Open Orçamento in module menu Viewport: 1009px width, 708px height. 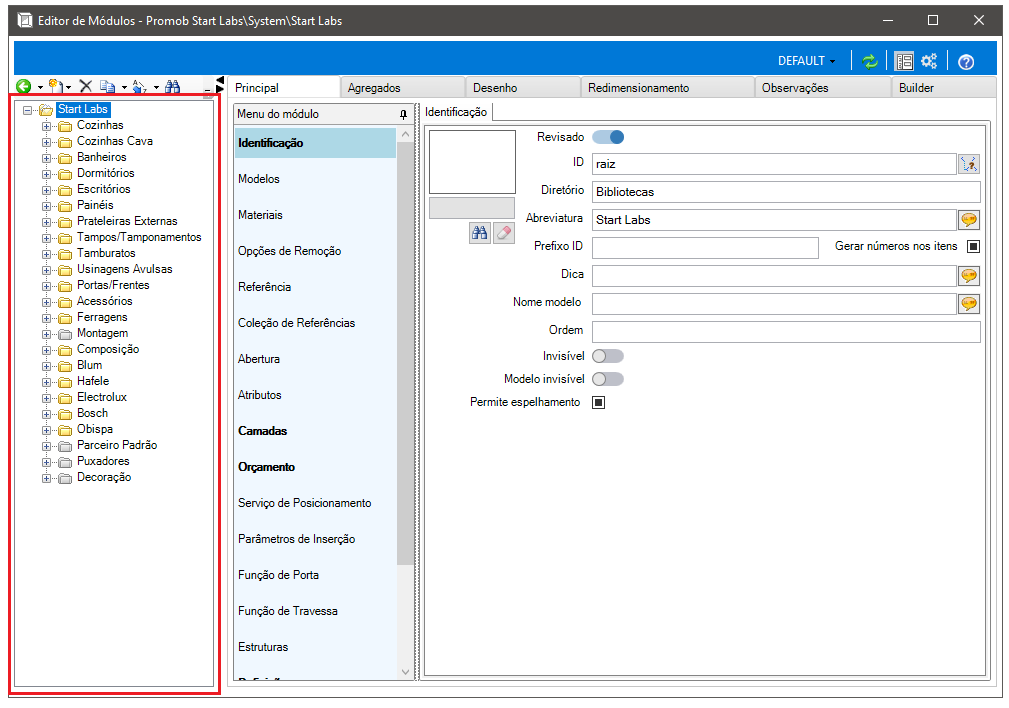315,467
